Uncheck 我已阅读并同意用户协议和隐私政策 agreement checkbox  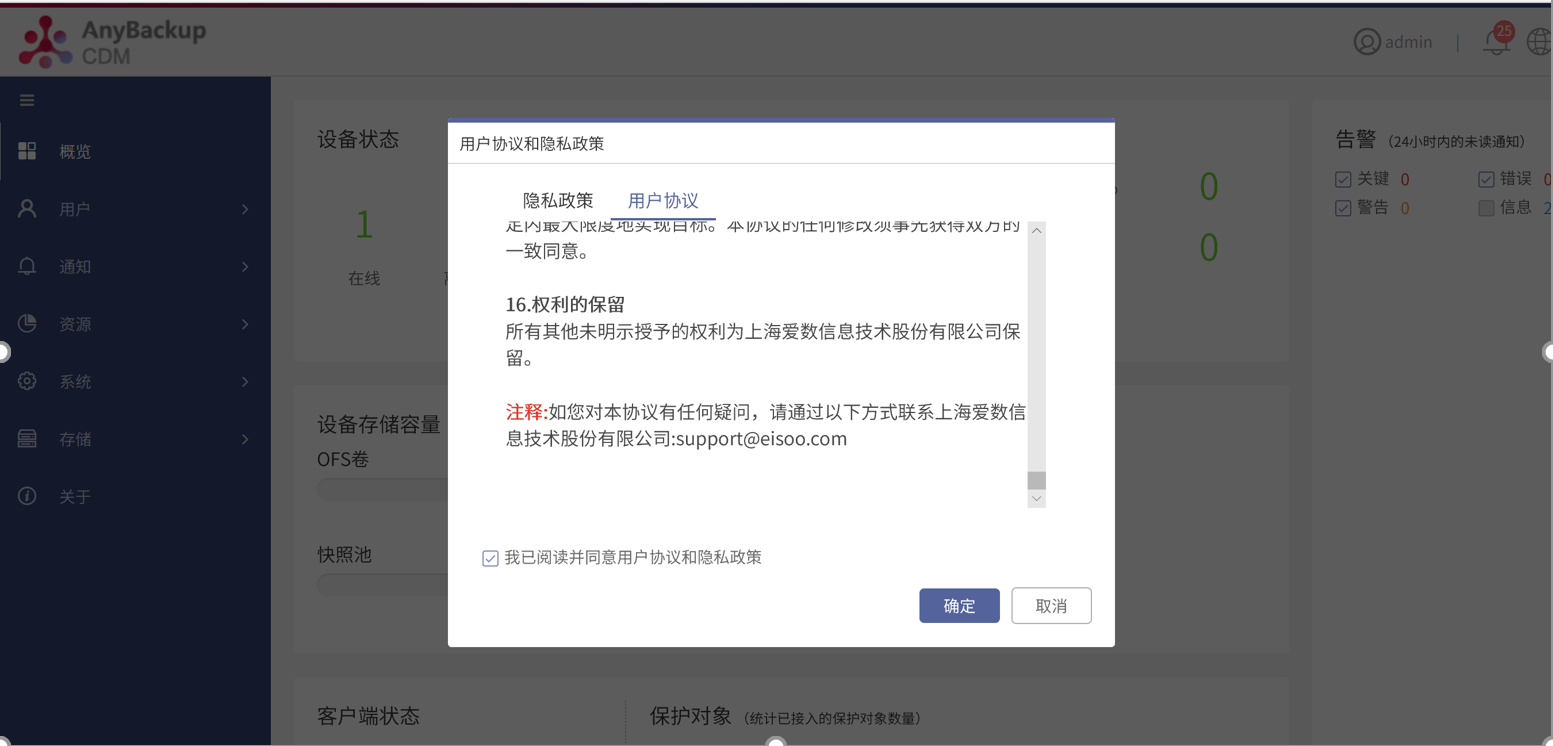pyautogui.click(x=489, y=558)
